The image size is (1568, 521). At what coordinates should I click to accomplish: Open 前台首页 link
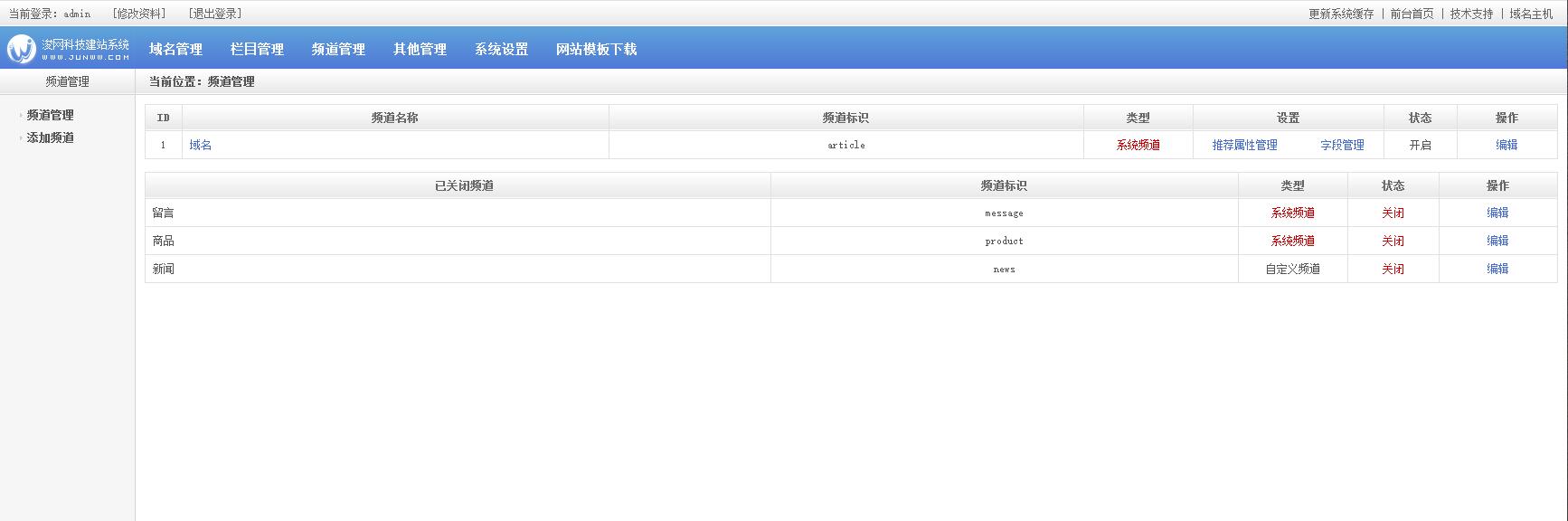click(1412, 14)
